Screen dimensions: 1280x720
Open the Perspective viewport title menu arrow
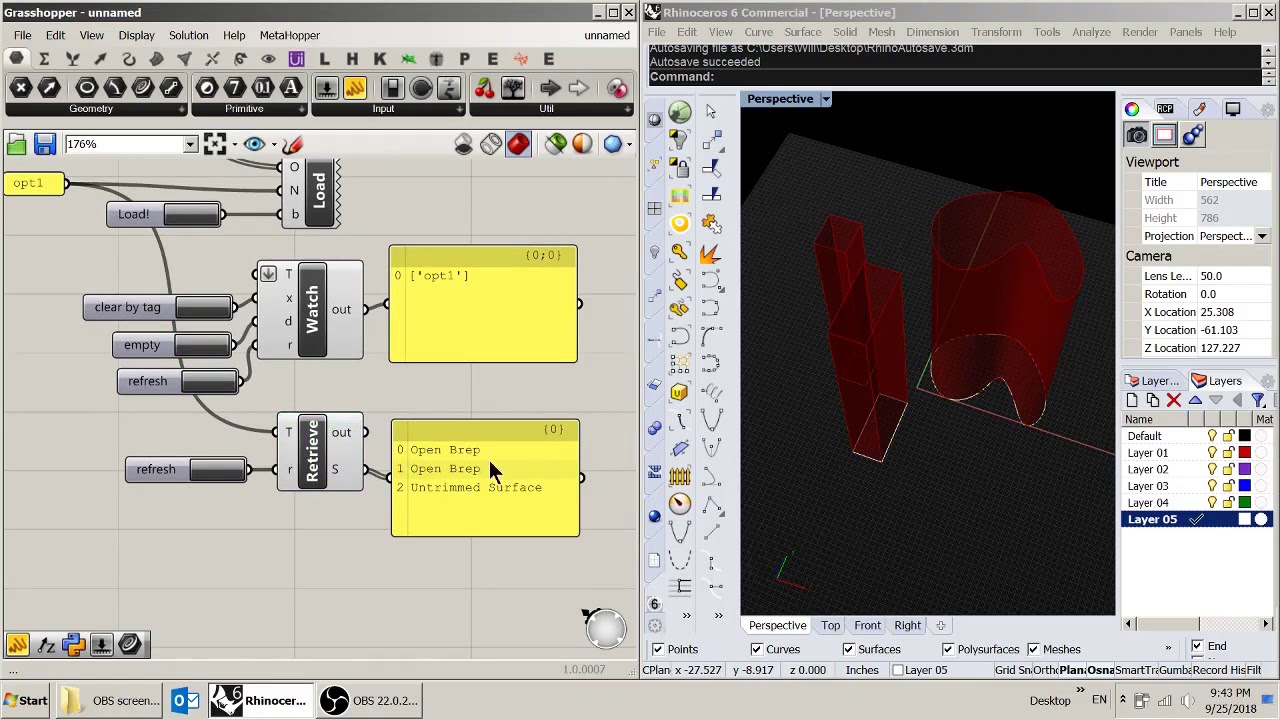(x=826, y=99)
